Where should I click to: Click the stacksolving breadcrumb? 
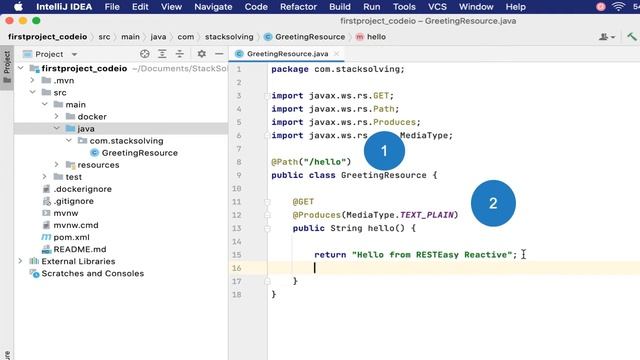229,37
